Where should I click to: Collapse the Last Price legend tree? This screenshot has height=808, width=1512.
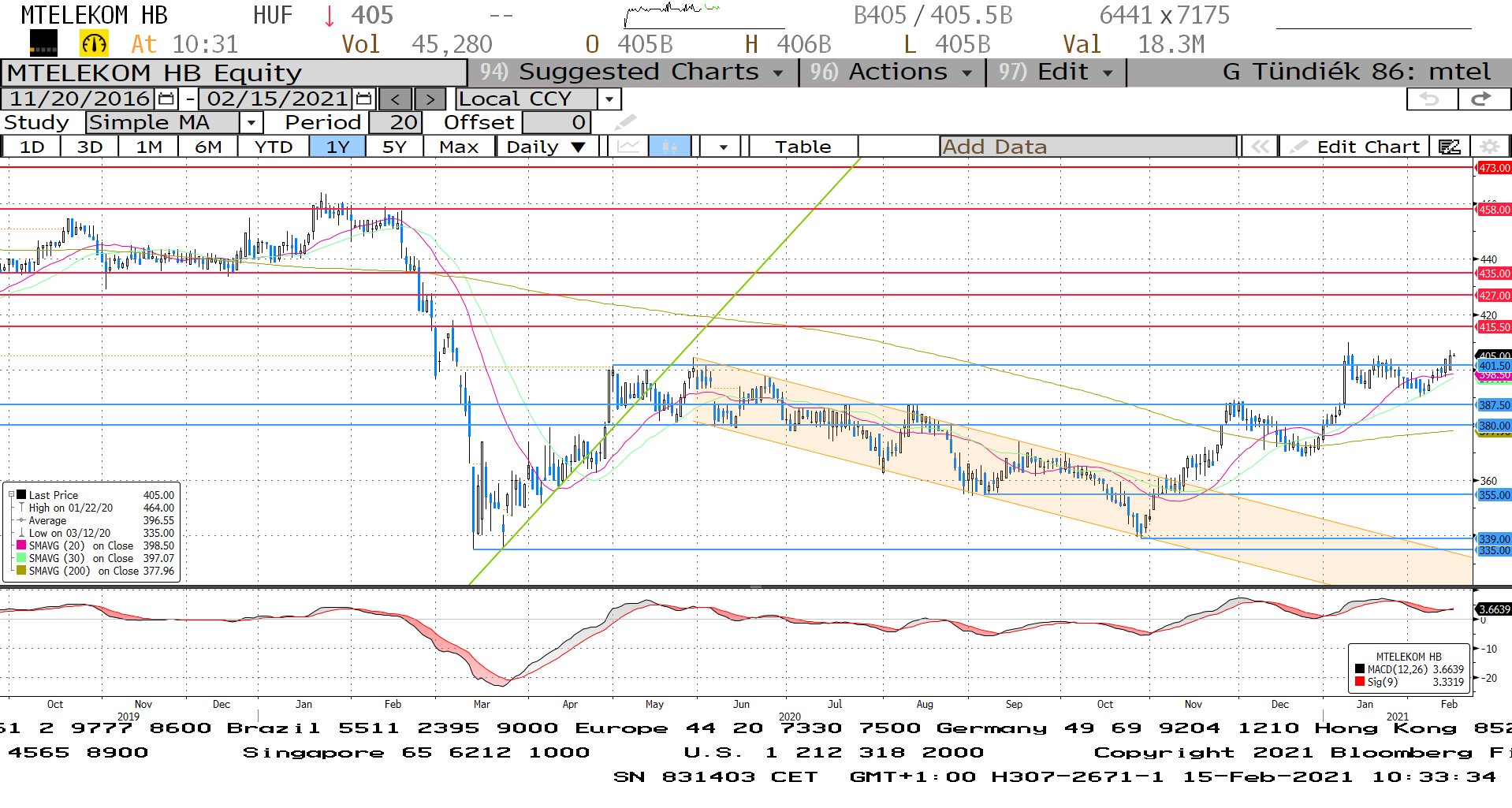point(12,495)
